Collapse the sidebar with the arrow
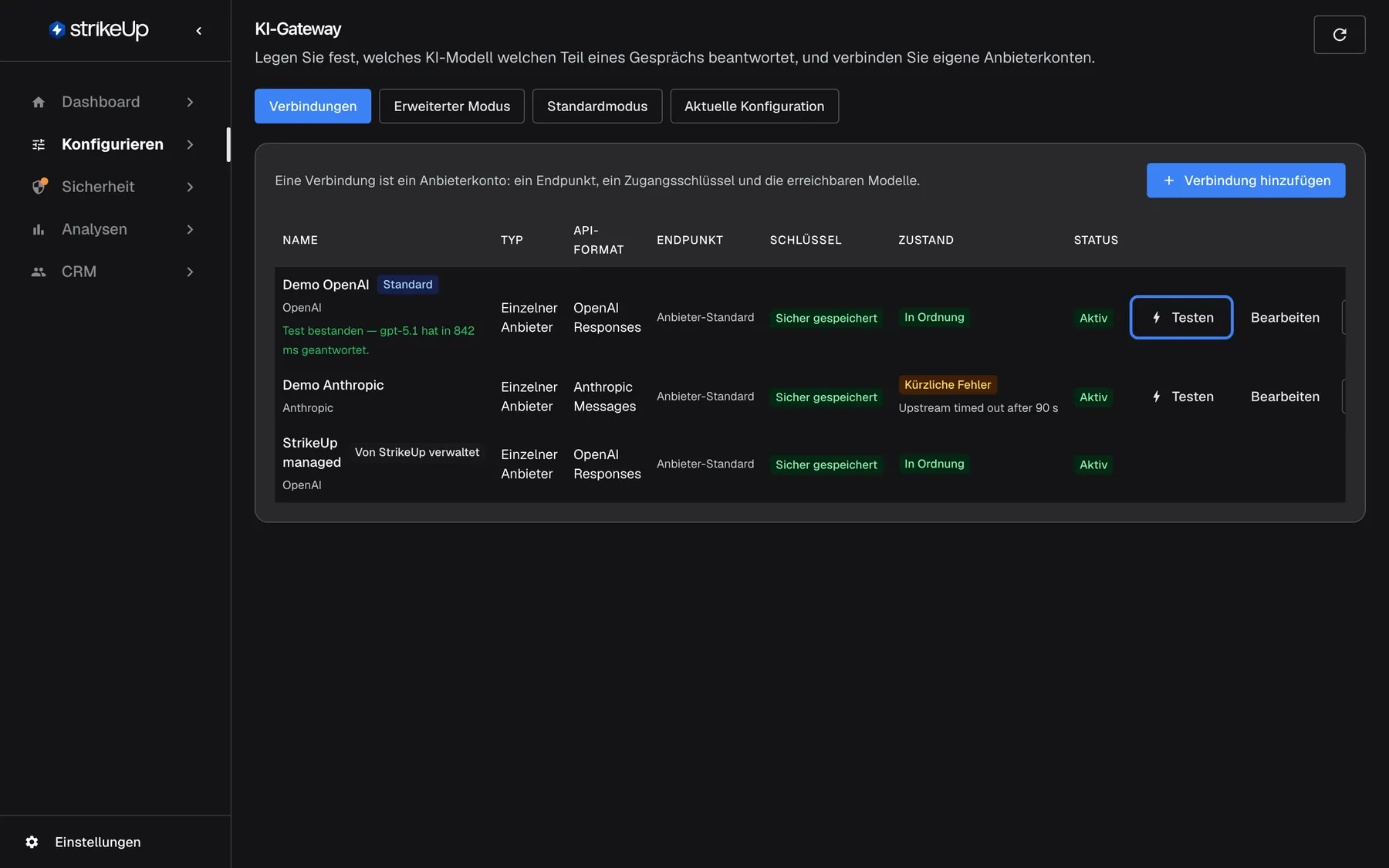Viewport: 1389px width, 868px height. (199, 31)
